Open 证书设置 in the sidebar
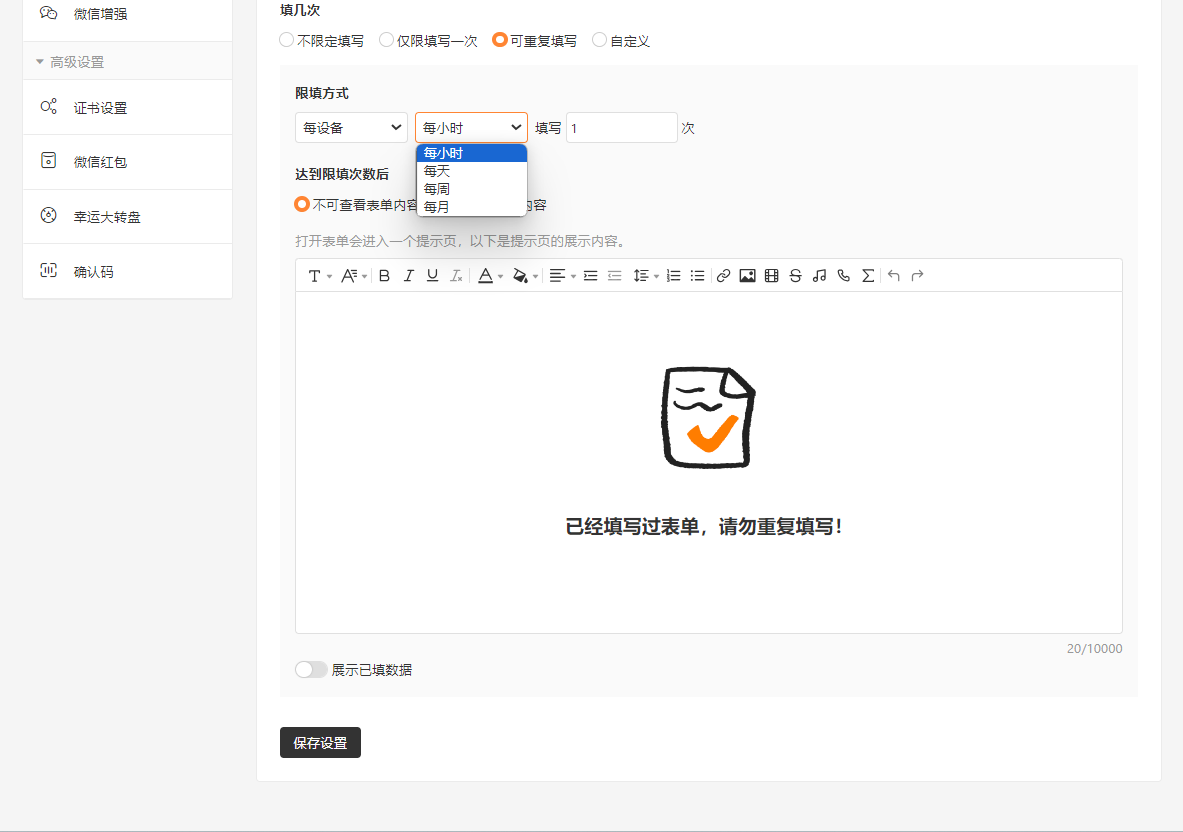 click(128, 107)
